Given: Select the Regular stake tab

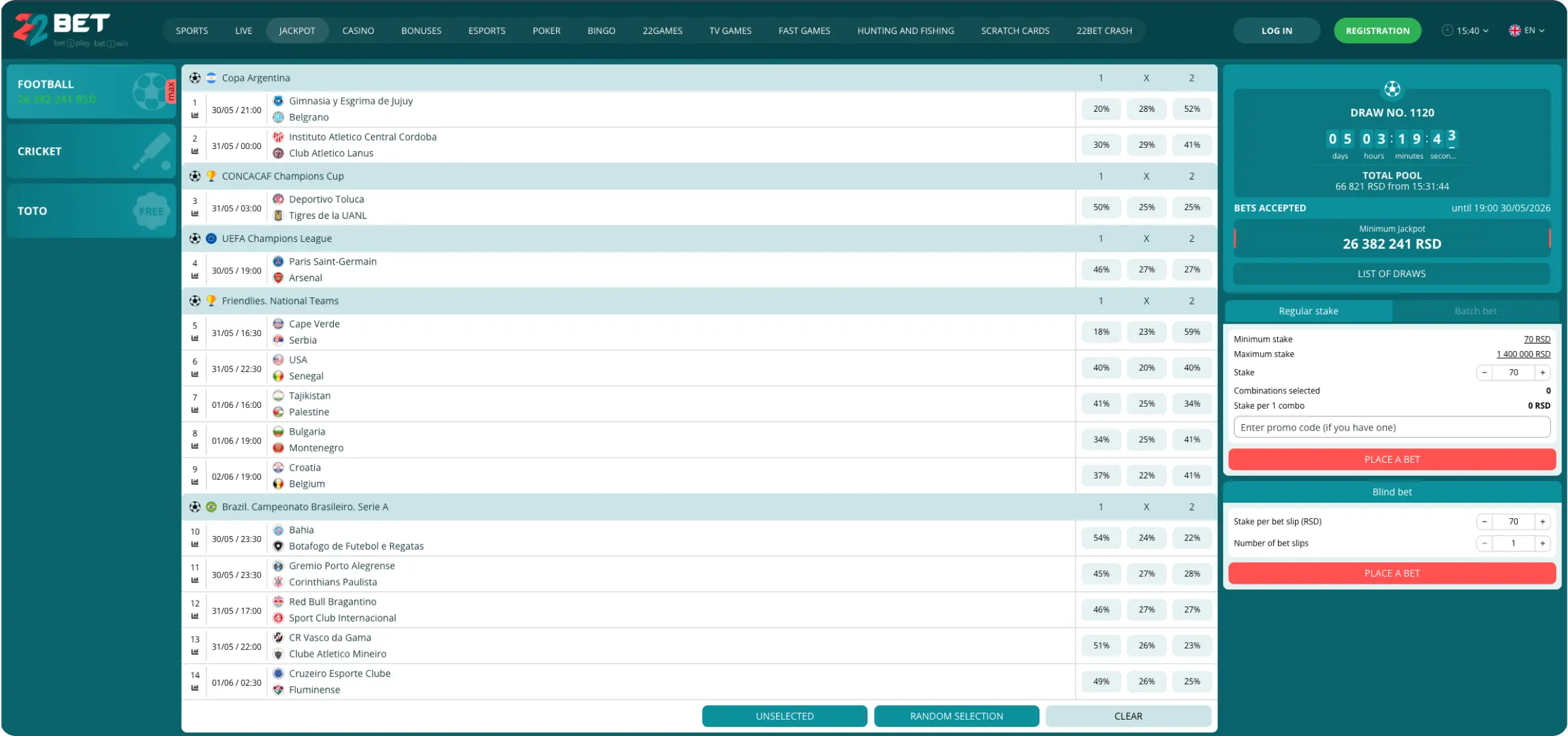Looking at the screenshot, I should [1309, 311].
